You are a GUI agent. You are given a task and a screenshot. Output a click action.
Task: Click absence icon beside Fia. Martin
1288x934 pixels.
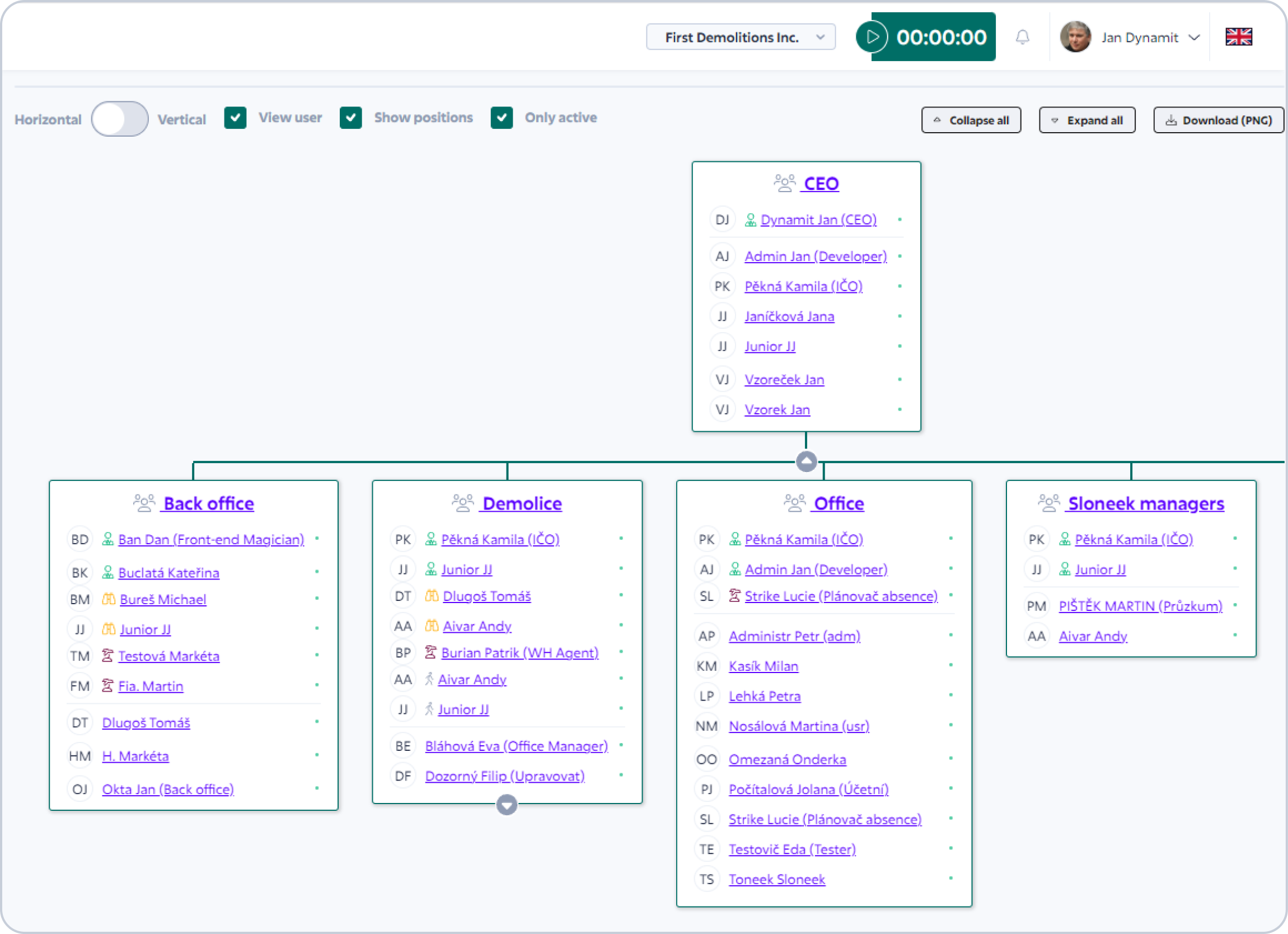coord(107,686)
